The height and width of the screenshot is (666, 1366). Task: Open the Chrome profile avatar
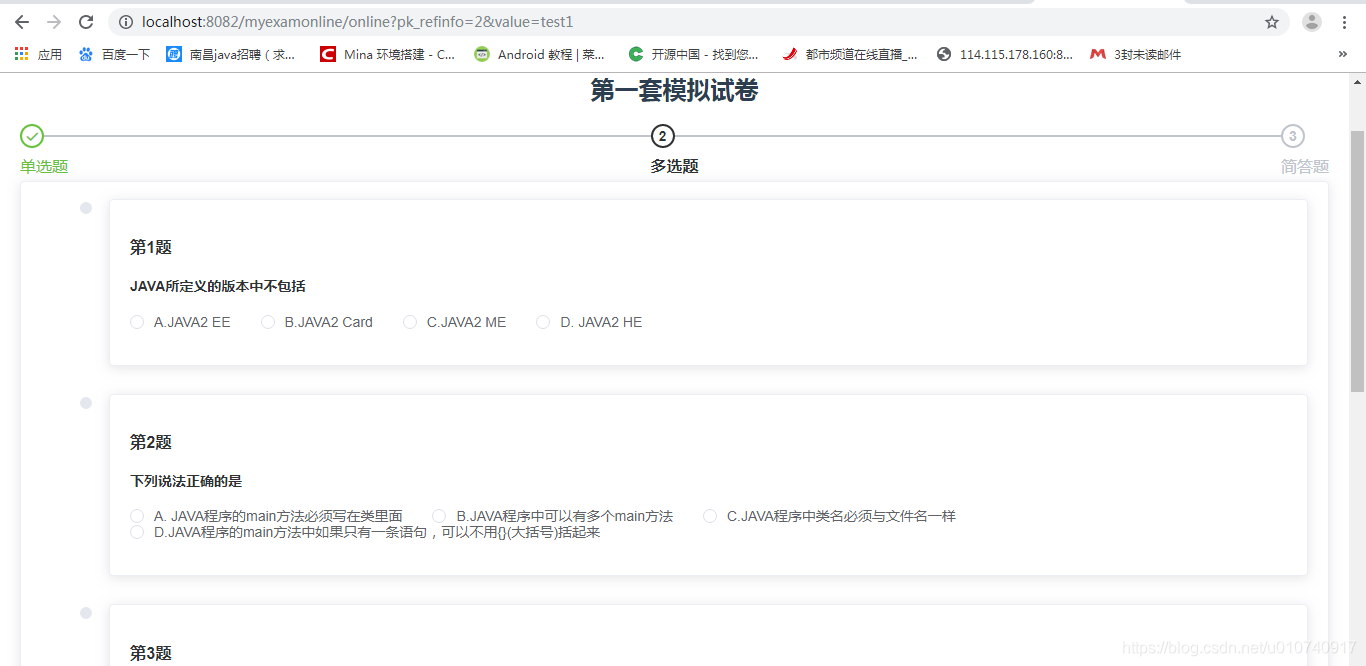point(1312,22)
